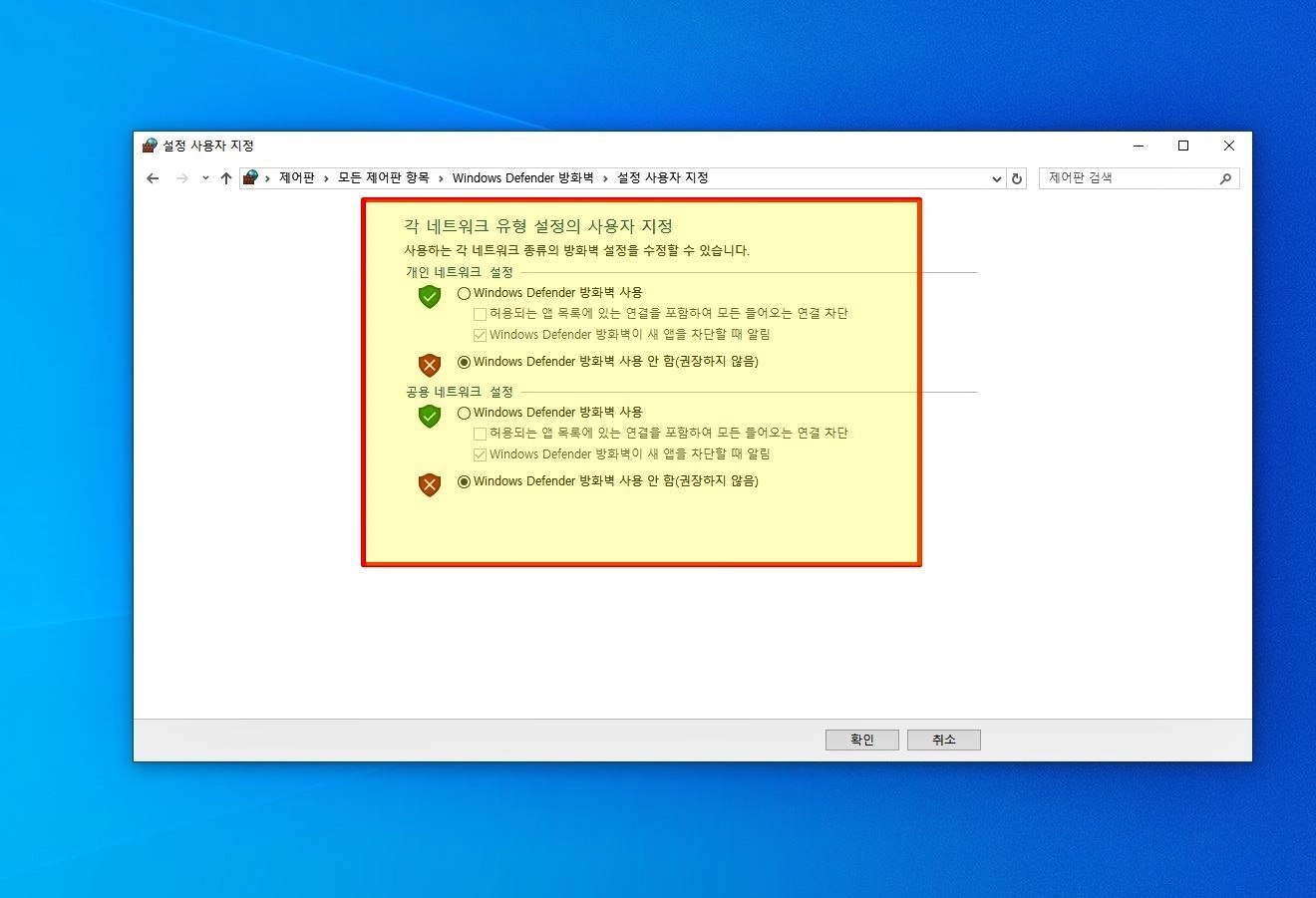Open recent locations dropdown arrow

point(205,178)
